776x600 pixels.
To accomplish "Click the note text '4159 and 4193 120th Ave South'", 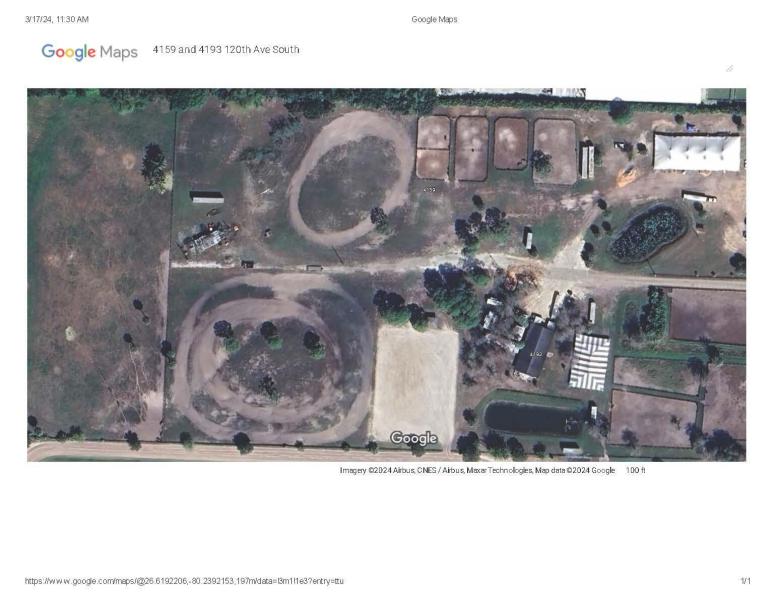I will click(226, 49).
